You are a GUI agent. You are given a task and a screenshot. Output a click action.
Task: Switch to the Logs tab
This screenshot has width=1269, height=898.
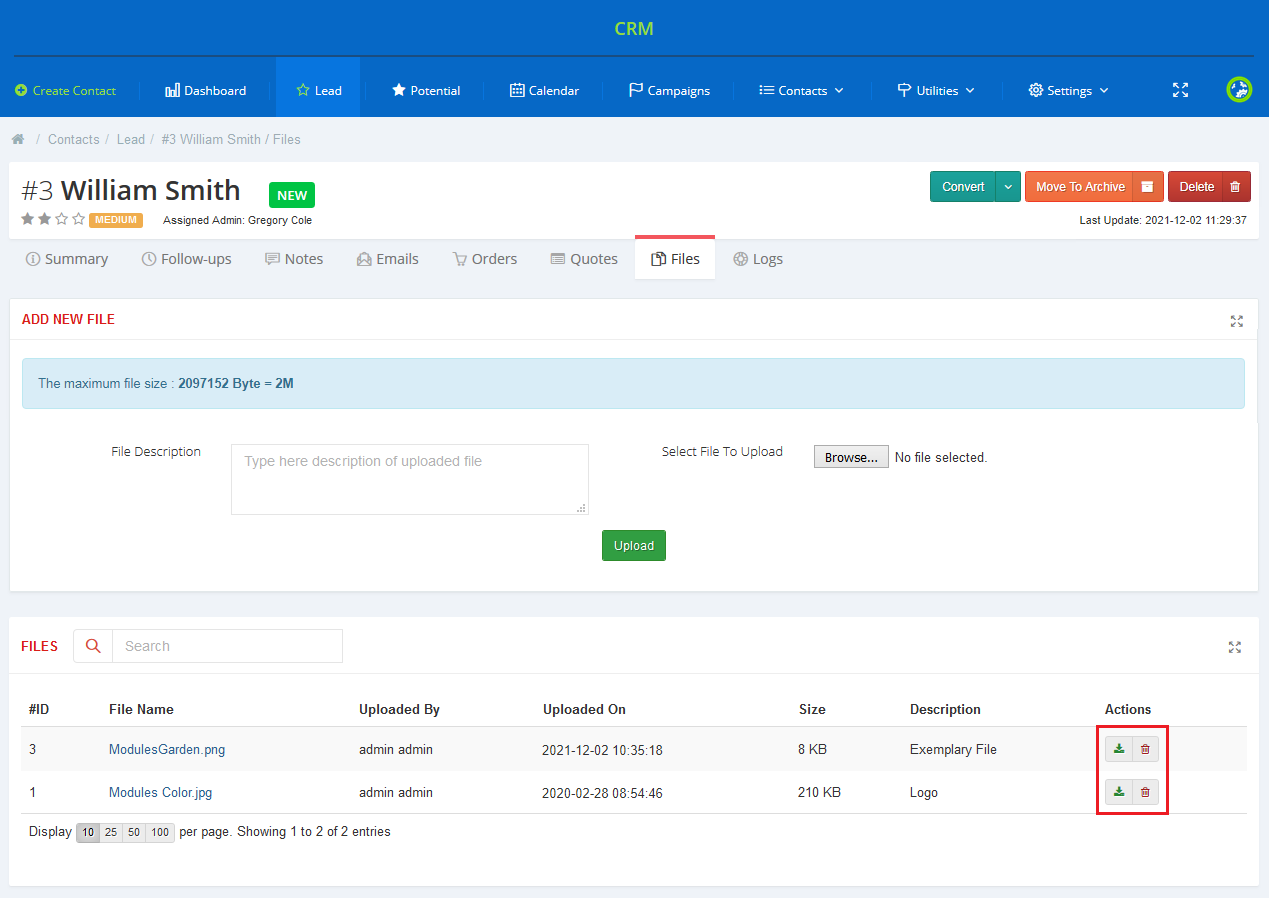point(758,259)
